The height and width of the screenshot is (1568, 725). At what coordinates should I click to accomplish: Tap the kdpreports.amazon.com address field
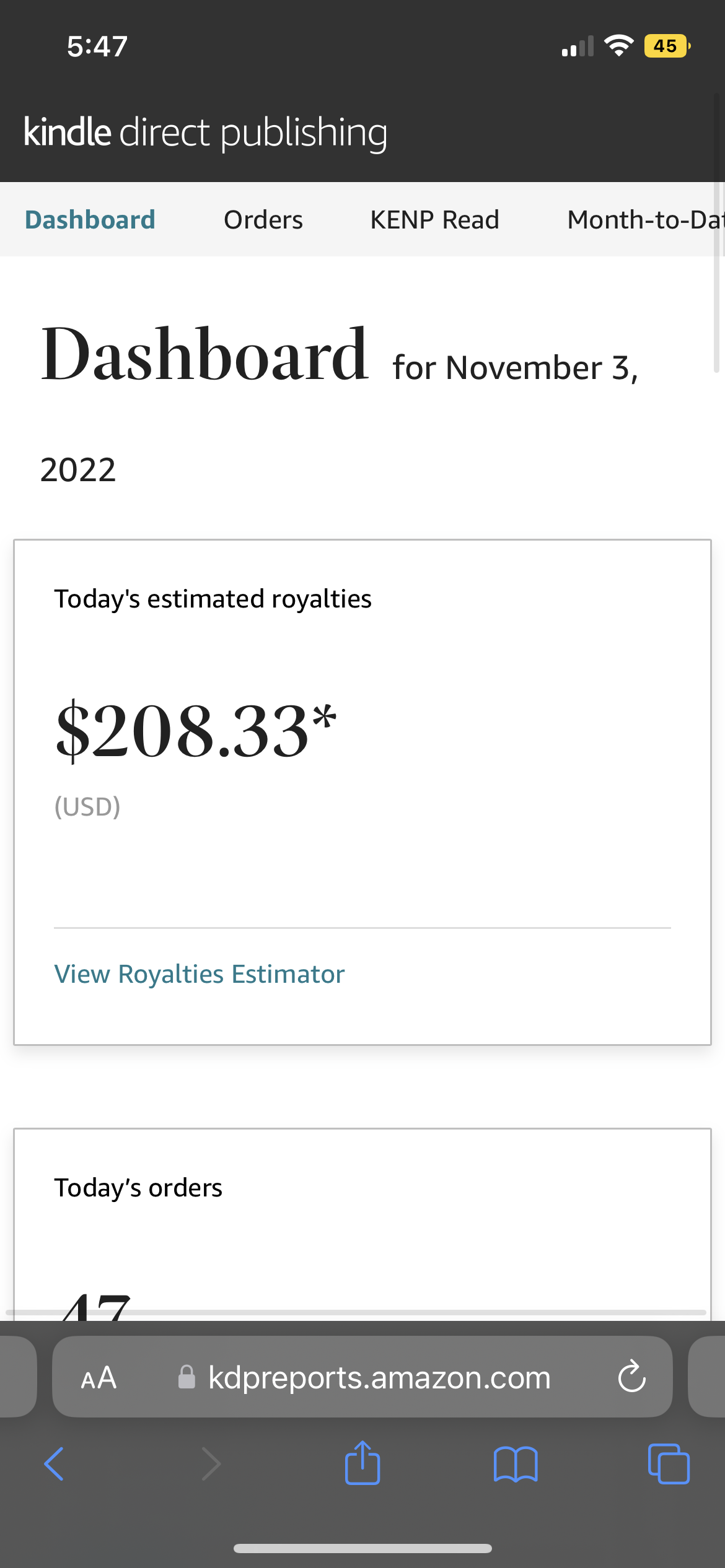[379, 1377]
